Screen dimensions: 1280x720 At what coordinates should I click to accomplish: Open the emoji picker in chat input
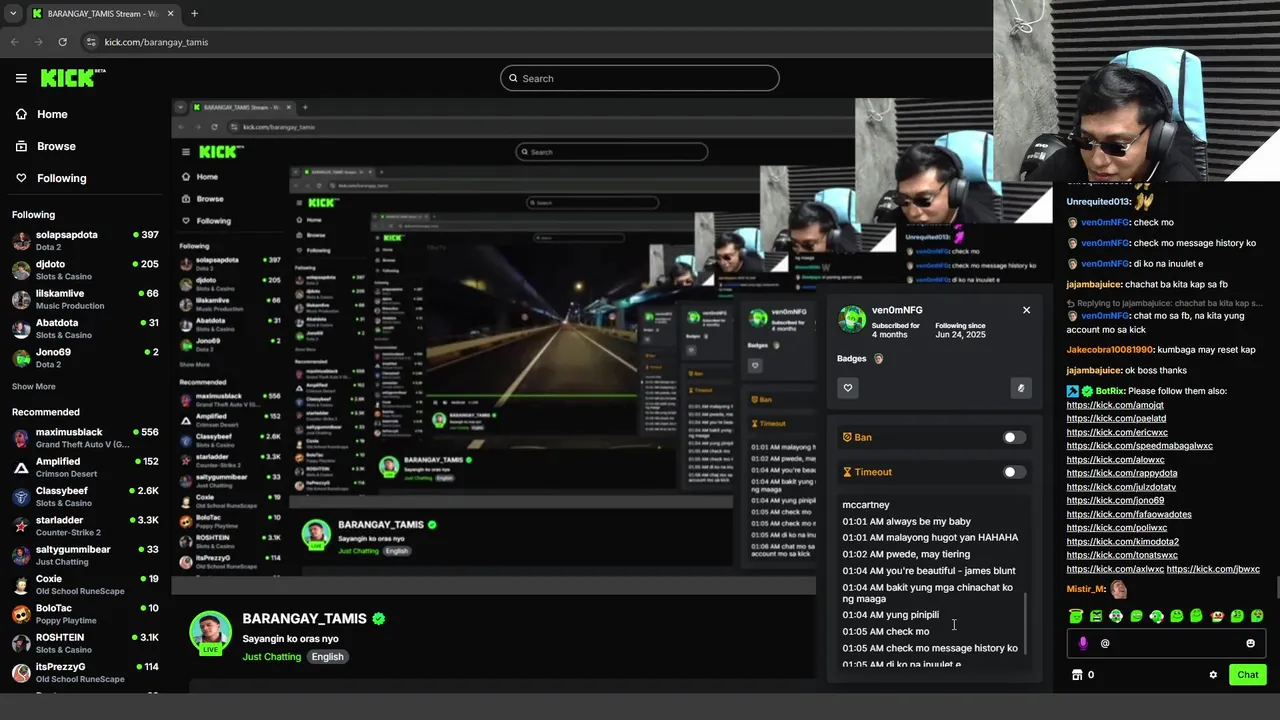(1250, 643)
